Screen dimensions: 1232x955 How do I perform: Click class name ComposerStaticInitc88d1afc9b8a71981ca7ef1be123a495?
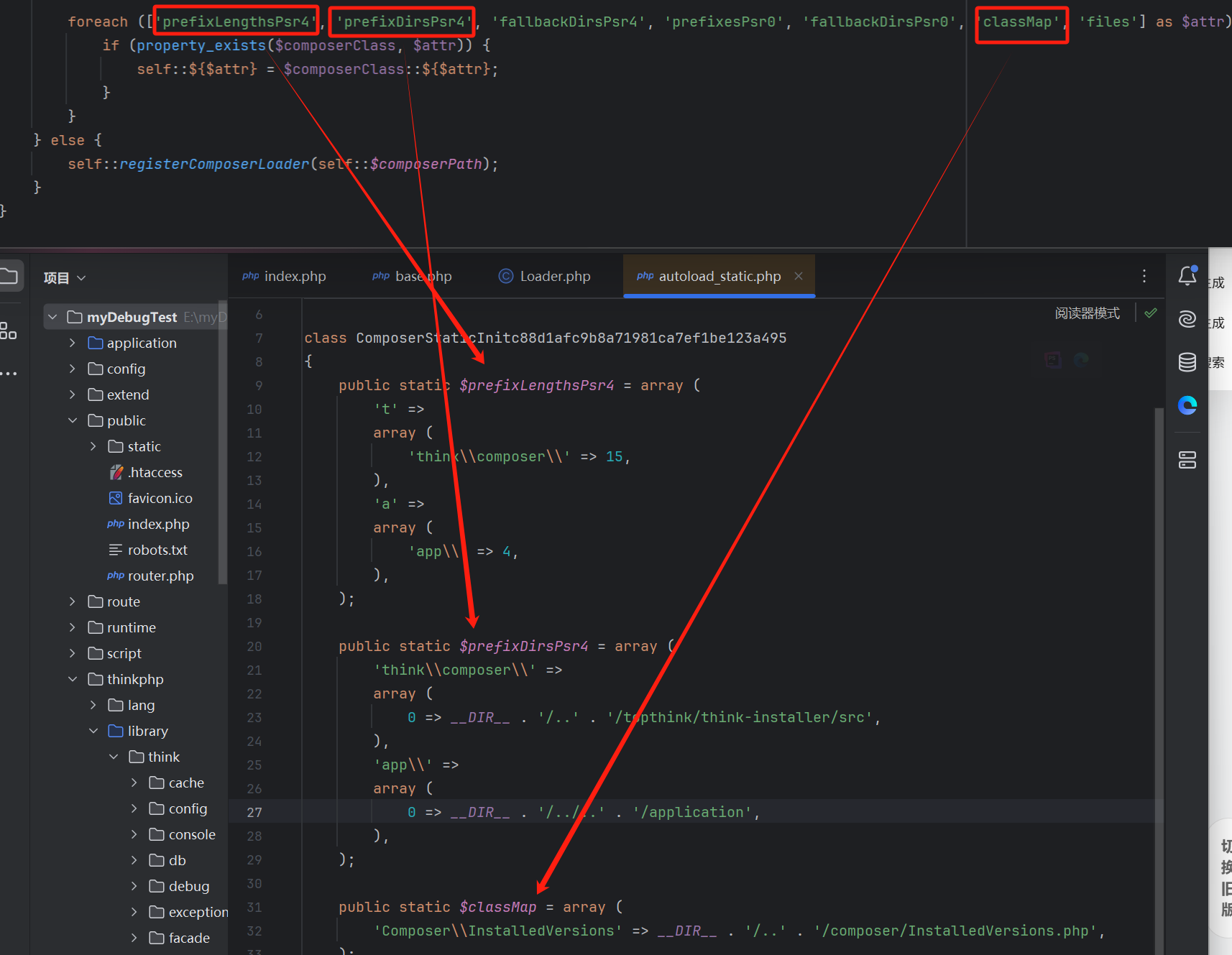[571, 338]
